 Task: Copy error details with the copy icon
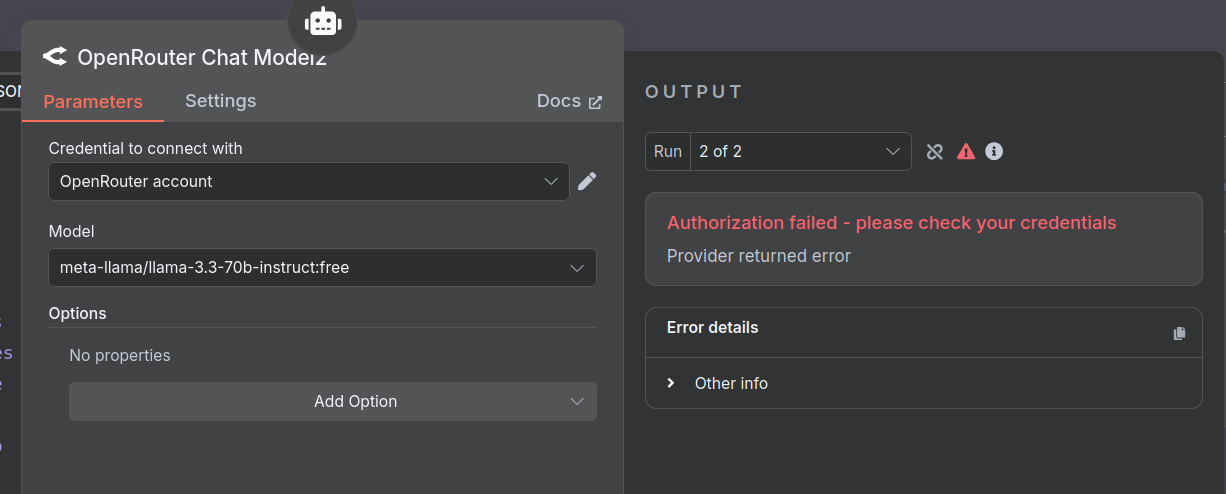point(1179,333)
